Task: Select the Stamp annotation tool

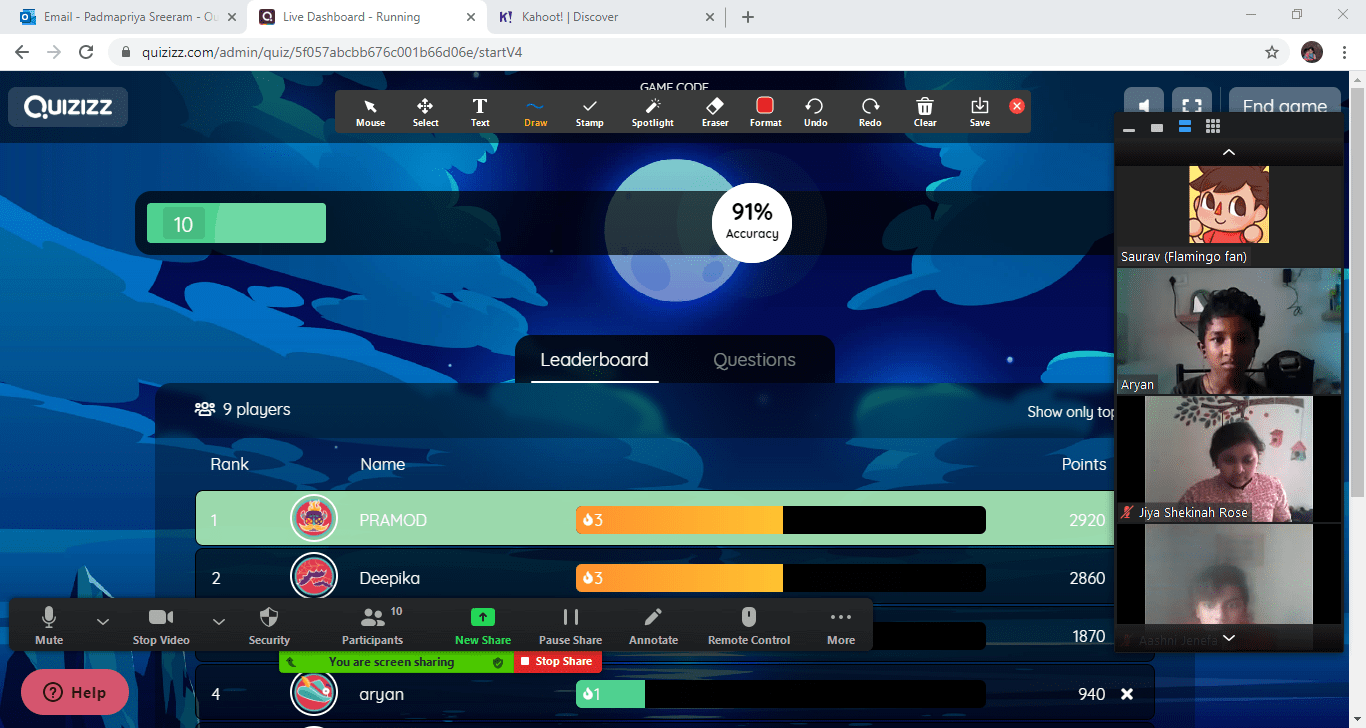Action: coord(589,111)
